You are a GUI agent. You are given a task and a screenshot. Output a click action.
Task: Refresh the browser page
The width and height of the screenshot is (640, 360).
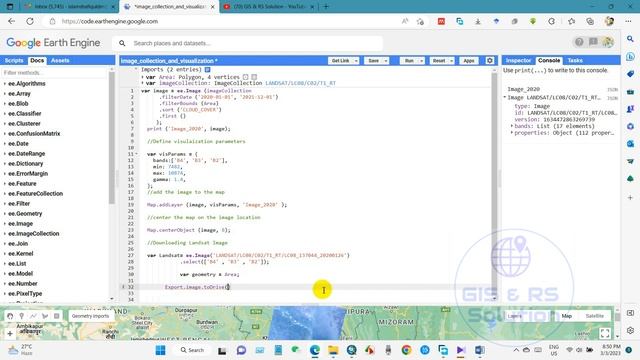tap(30, 21)
